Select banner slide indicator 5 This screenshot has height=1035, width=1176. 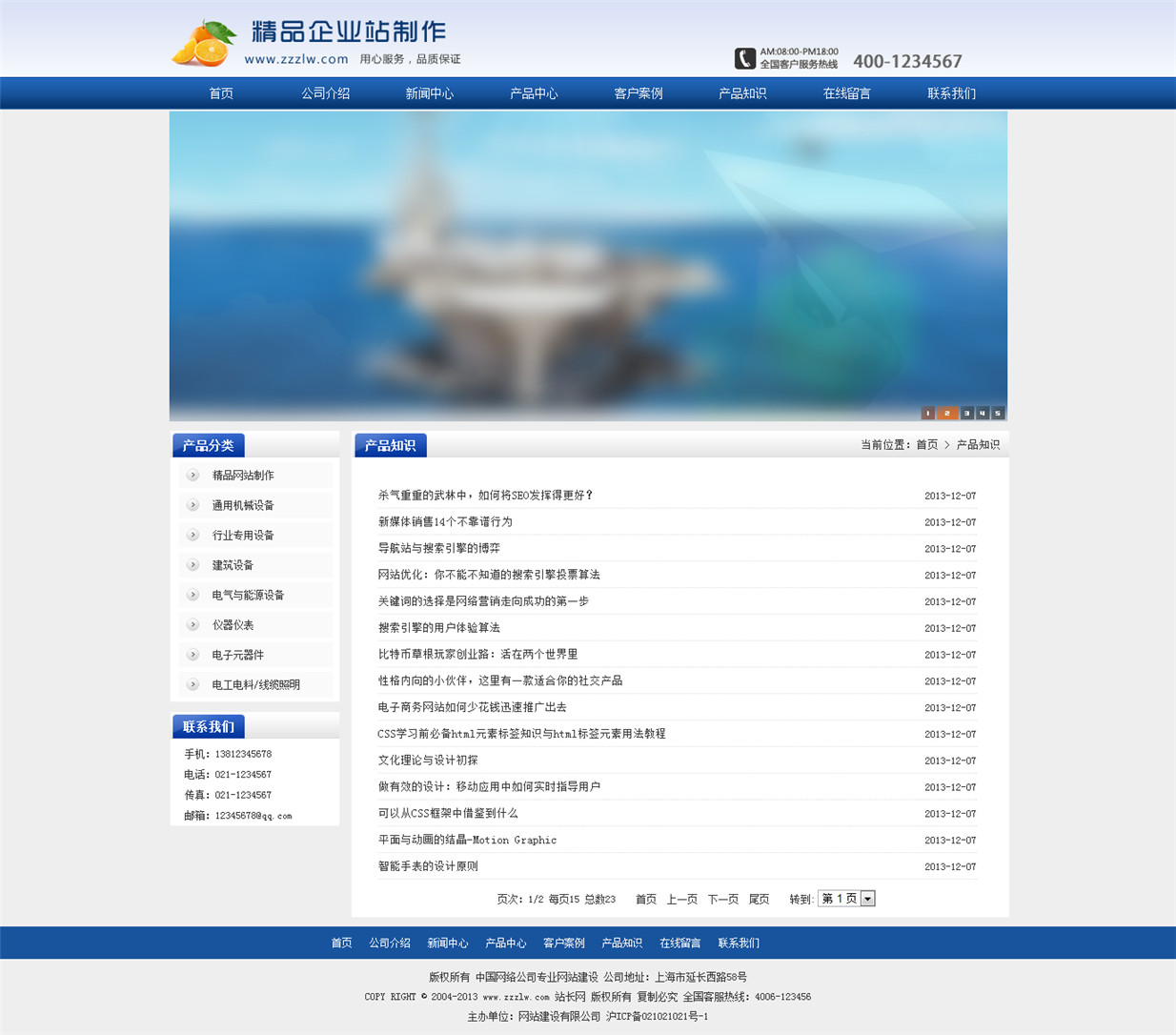pyautogui.click(x=998, y=413)
